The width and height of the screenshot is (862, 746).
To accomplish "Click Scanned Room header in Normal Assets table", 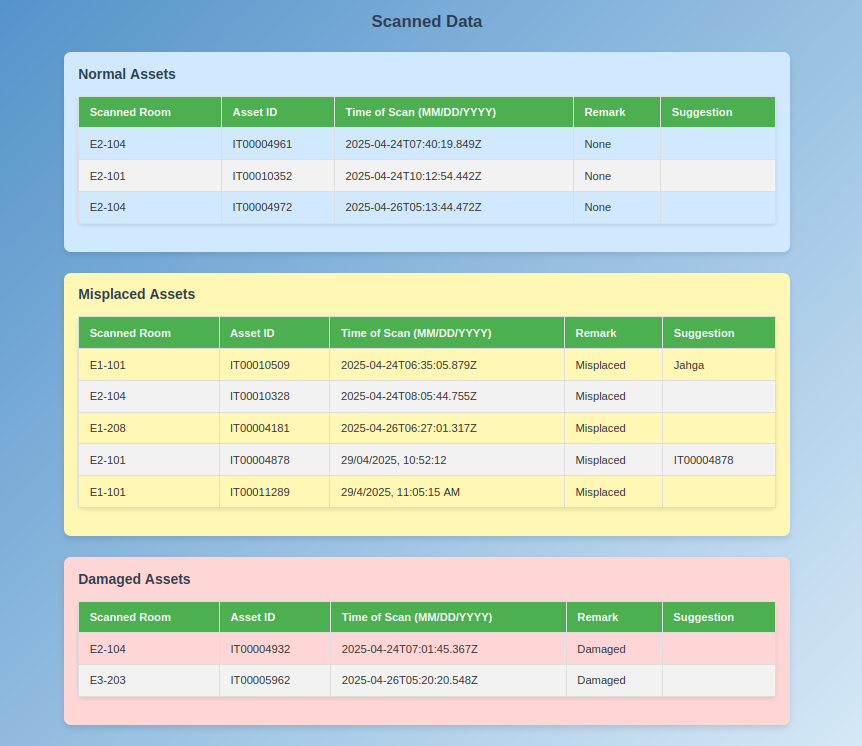I will [150, 112].
